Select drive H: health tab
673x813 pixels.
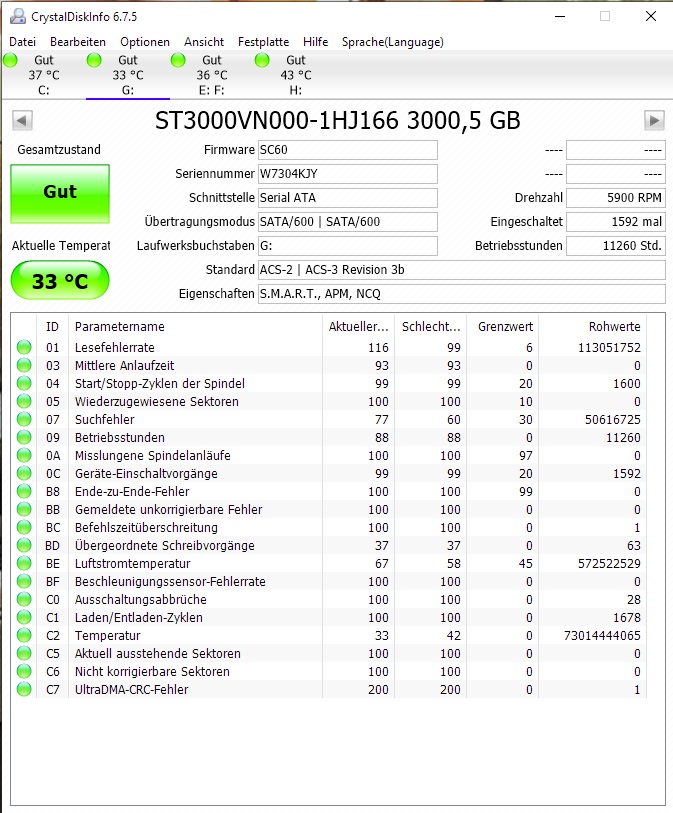coord(296,75)
